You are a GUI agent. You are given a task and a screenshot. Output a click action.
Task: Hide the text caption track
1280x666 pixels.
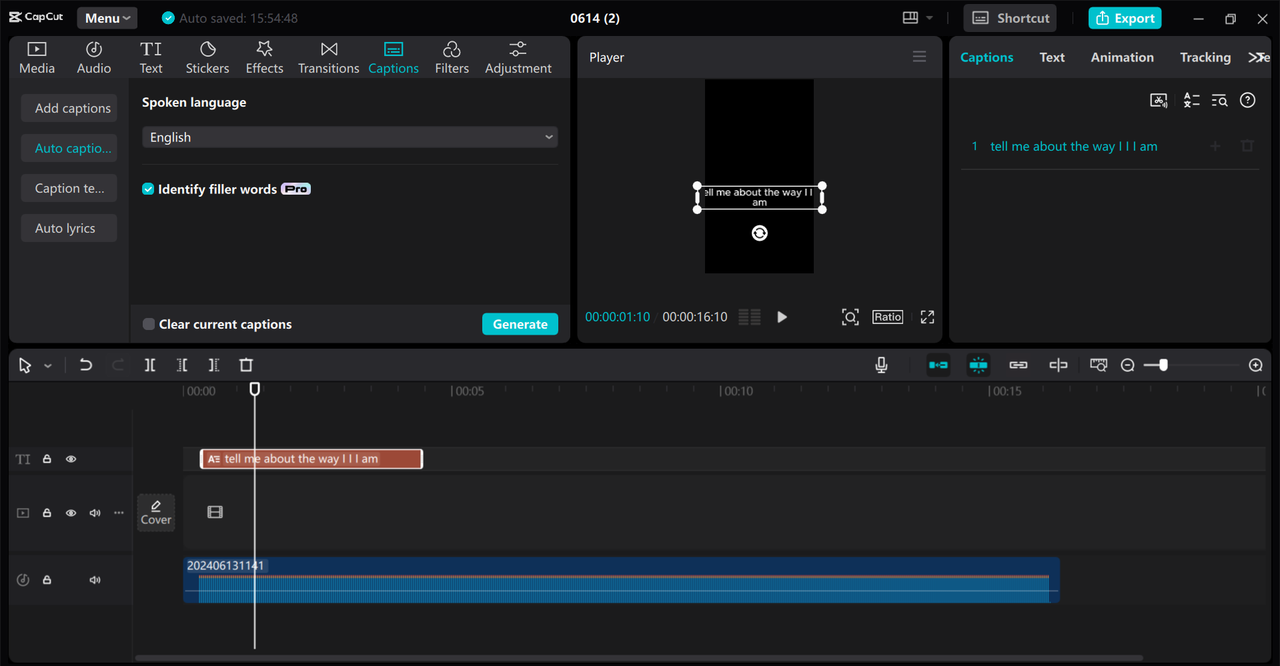[71, 459]
